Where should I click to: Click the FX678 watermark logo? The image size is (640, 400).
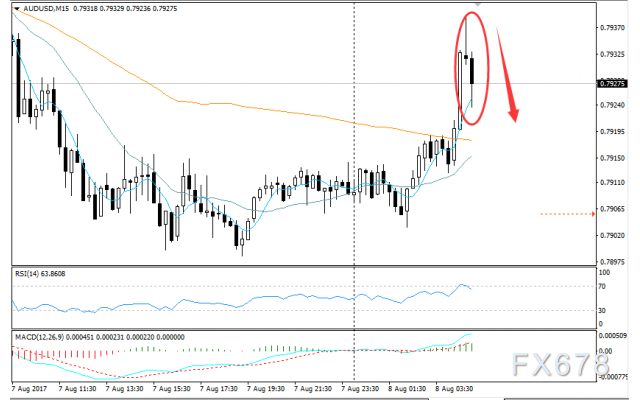(x=560, y=364)
